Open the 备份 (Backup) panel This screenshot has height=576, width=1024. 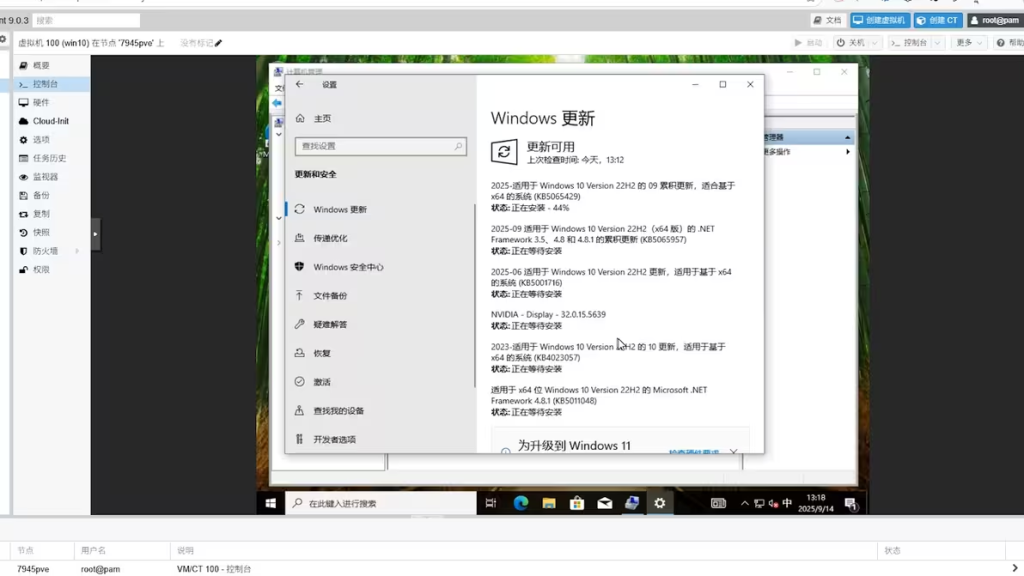click(x=41, y=195)
